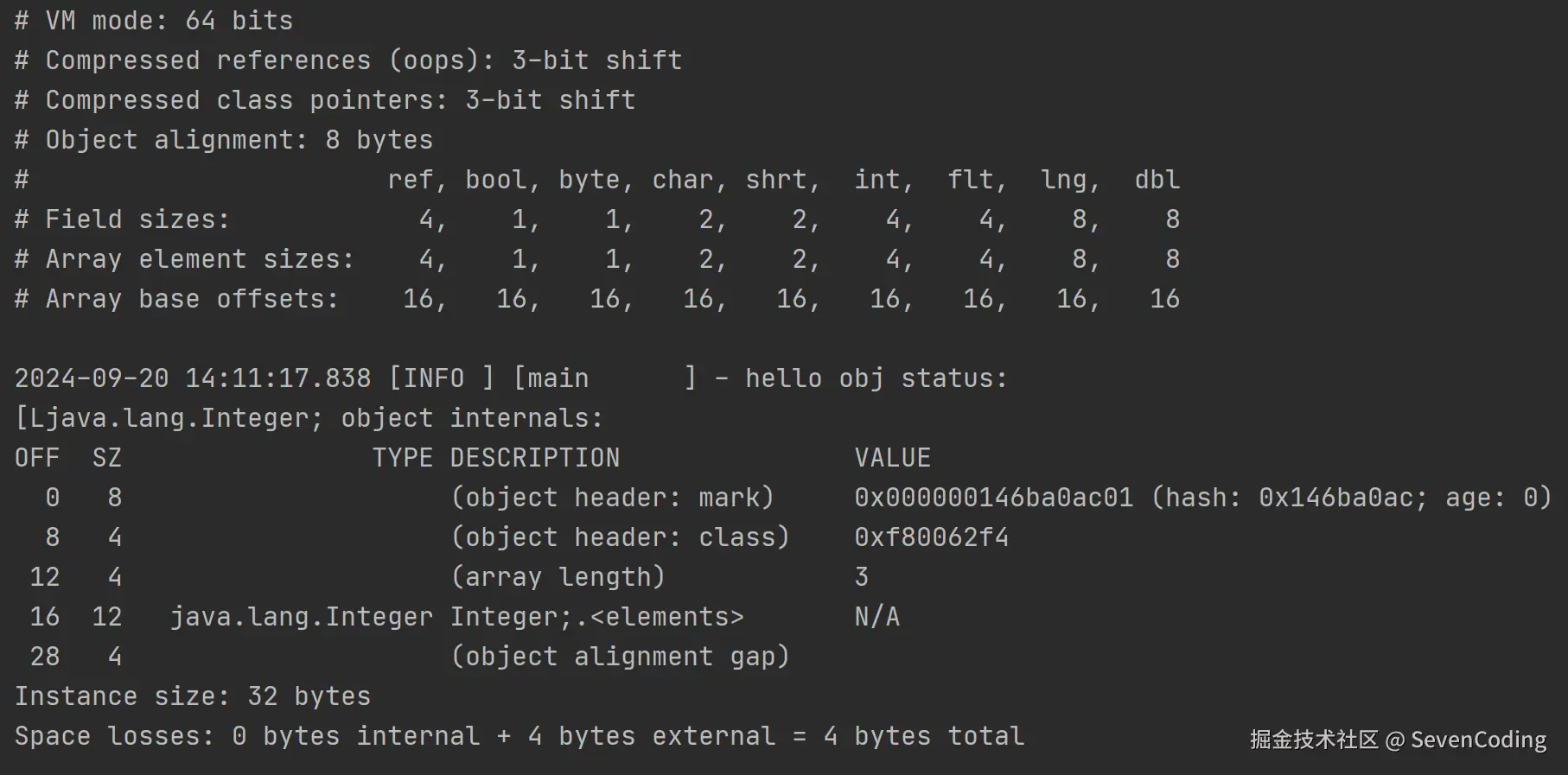Click the 'VALUE' column header
1568x775 pixels.
coord(892,458)
